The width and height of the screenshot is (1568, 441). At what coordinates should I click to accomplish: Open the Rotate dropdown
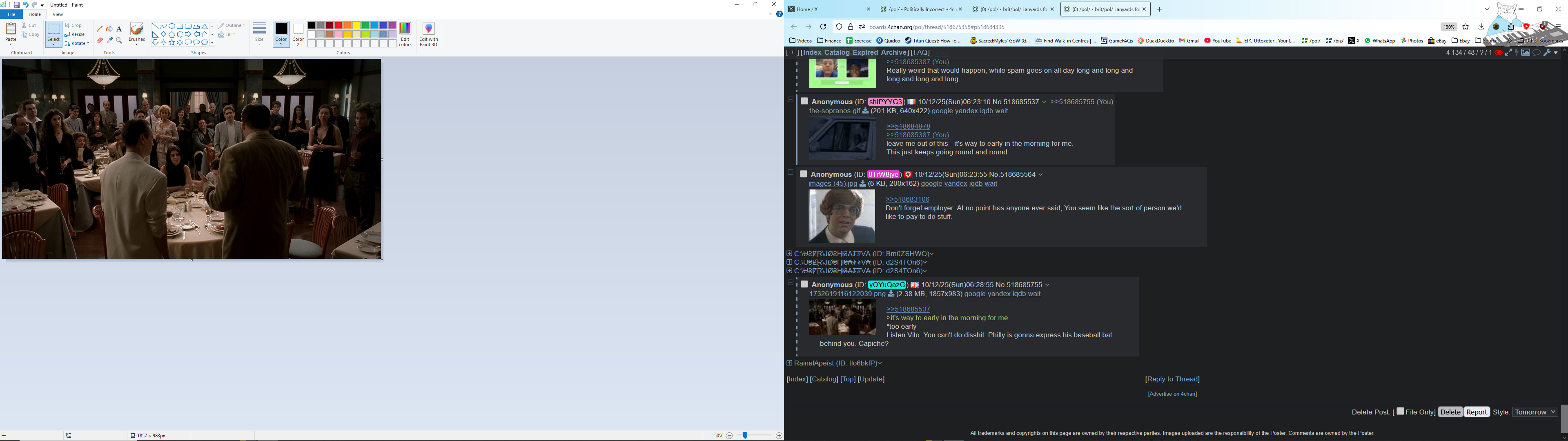pos(77,43)
